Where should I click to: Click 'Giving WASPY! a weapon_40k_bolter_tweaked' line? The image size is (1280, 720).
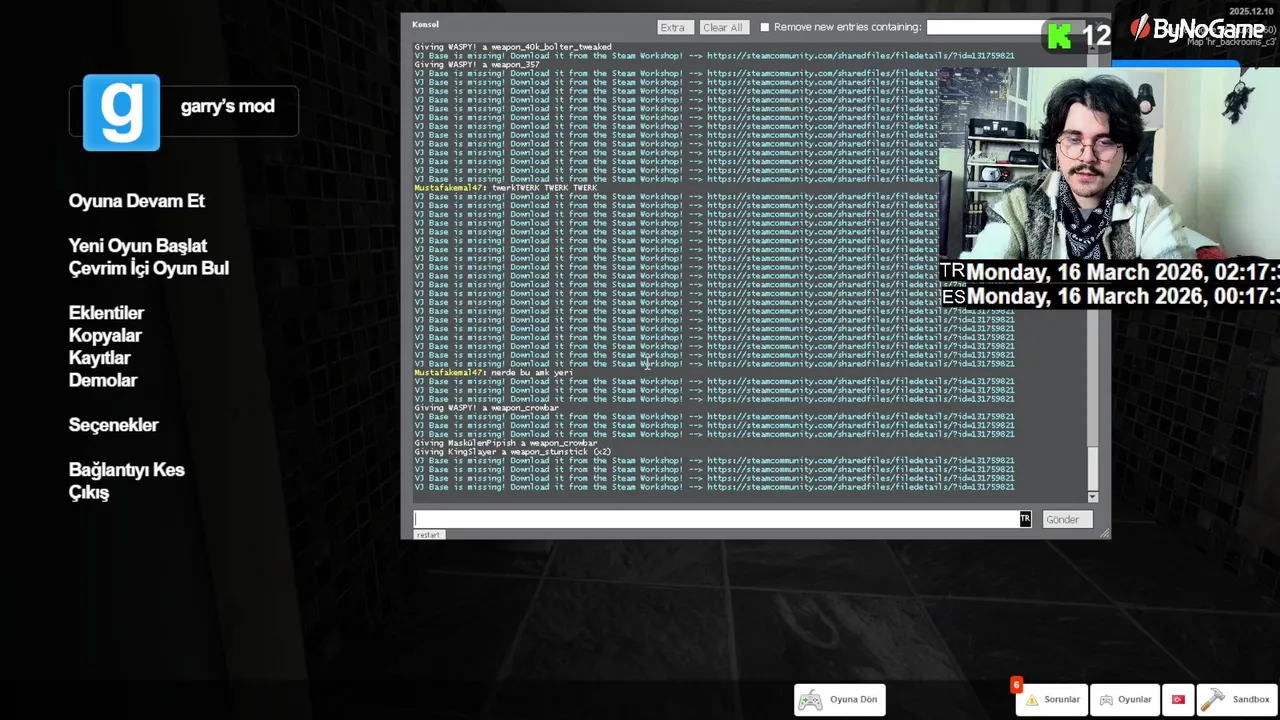click(513, 47)
